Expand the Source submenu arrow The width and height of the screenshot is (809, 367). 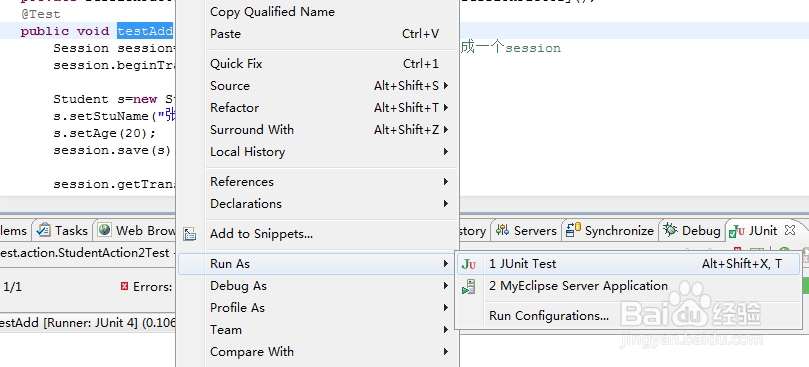[x=446, y=86]
